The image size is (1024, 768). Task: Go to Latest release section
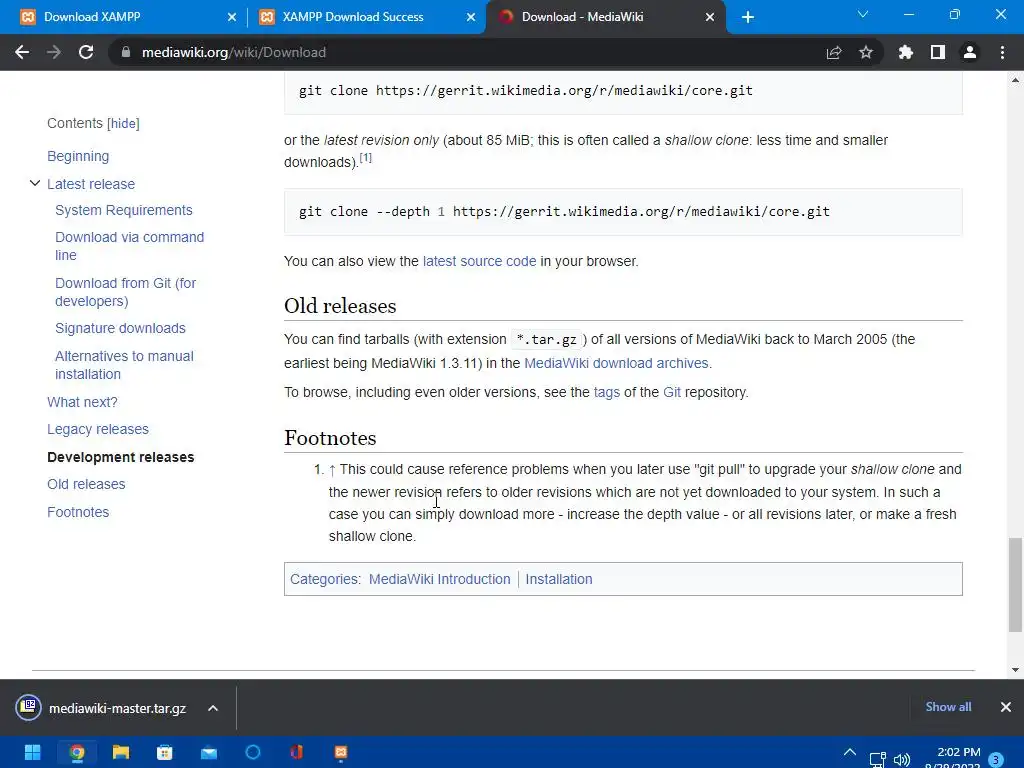(91, 184)
